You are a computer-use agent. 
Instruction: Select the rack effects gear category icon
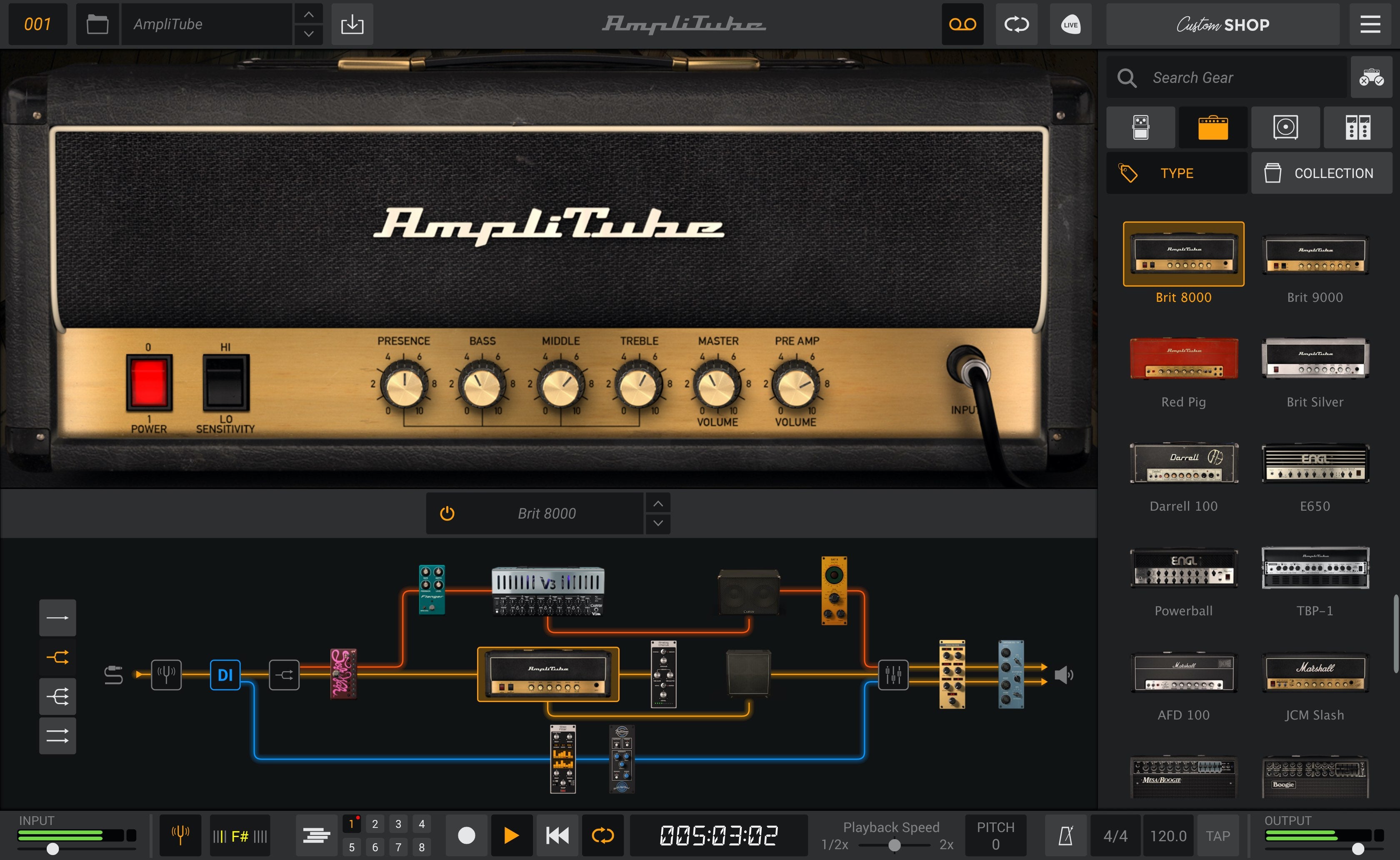pos(1358,127)
